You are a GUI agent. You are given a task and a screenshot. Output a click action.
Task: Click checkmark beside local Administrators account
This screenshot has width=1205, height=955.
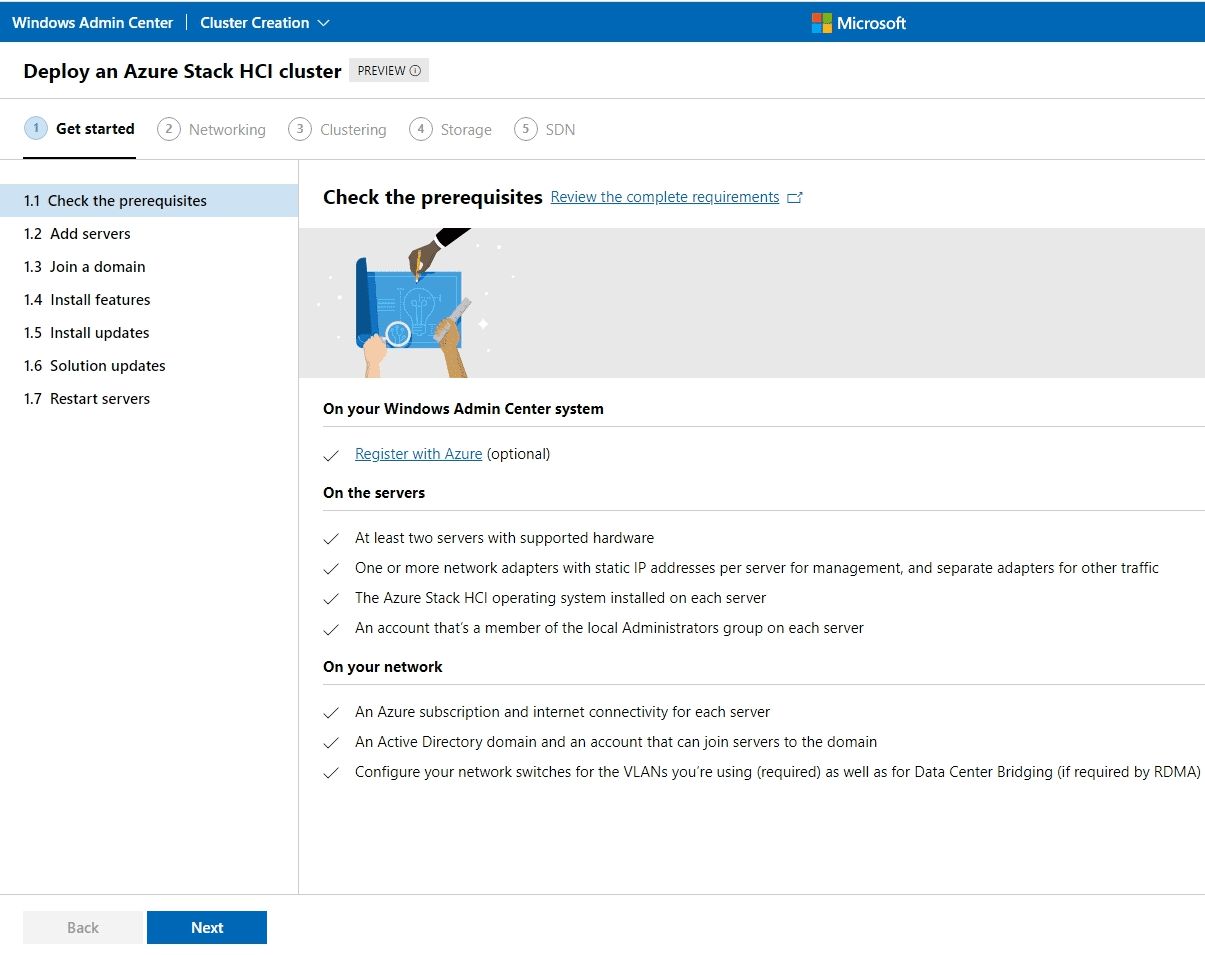(331, 629)
